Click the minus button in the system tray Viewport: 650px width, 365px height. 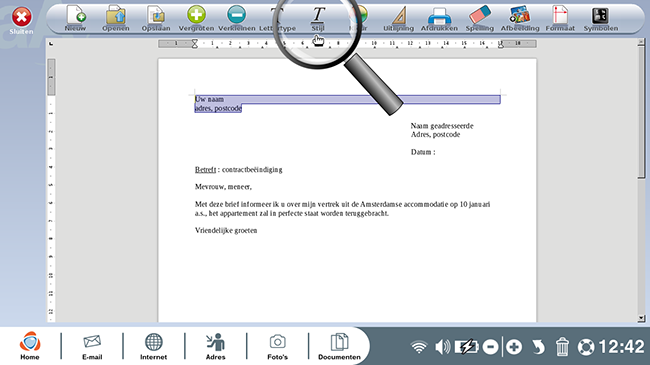491,347
